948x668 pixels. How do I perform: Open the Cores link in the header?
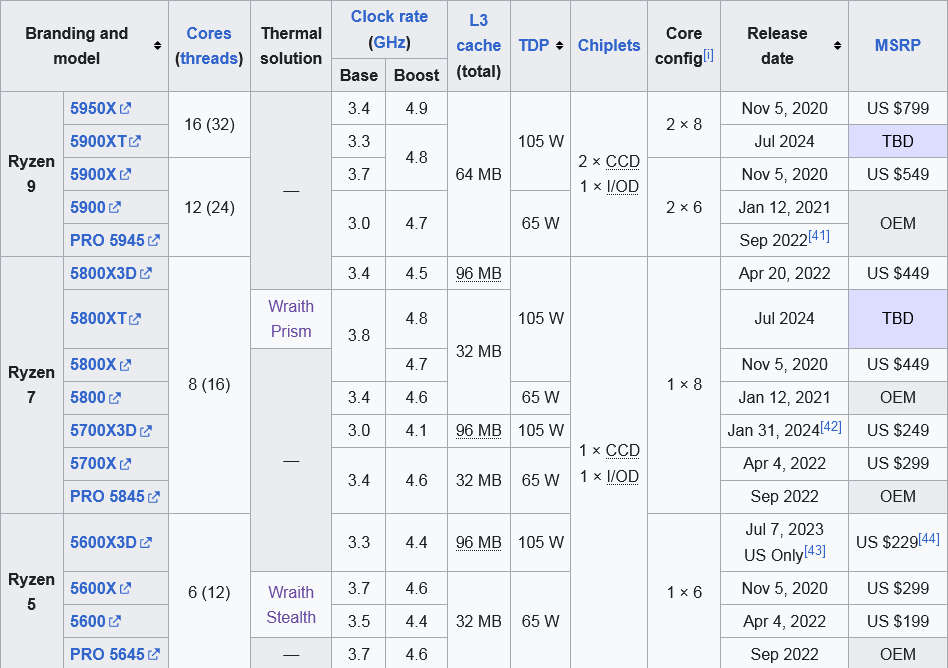tap(209, 33)
